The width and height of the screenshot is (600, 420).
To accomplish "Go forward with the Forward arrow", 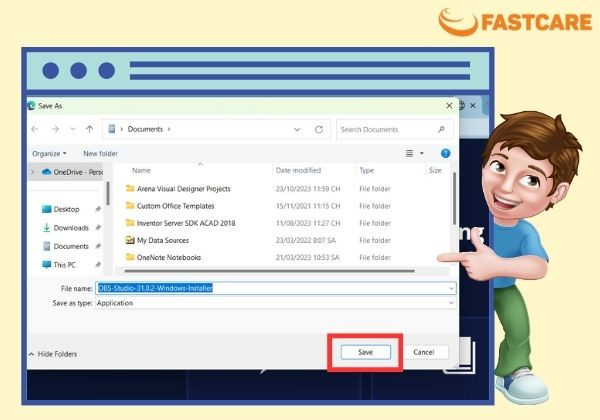I will (x=55, y=129).
